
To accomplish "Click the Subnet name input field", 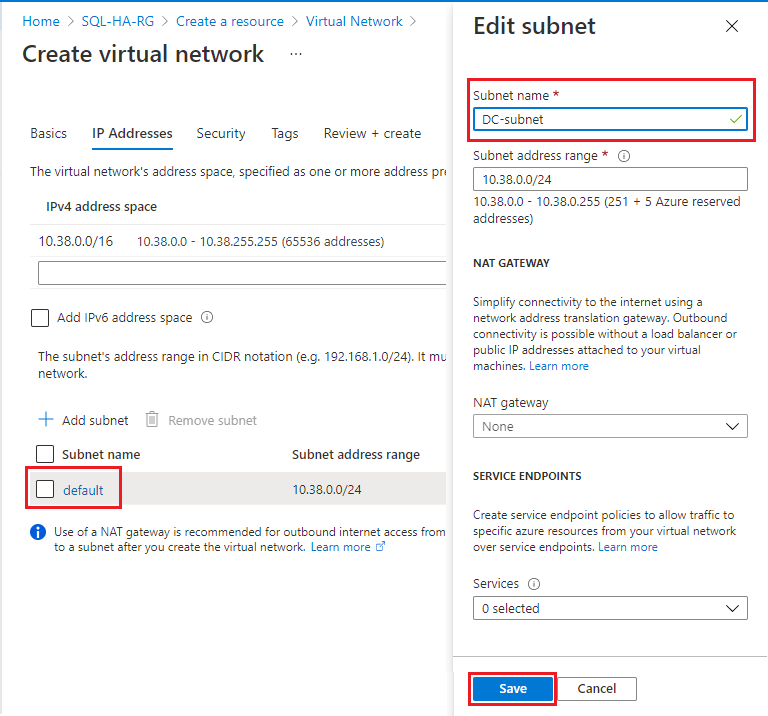I will (610, 119).
